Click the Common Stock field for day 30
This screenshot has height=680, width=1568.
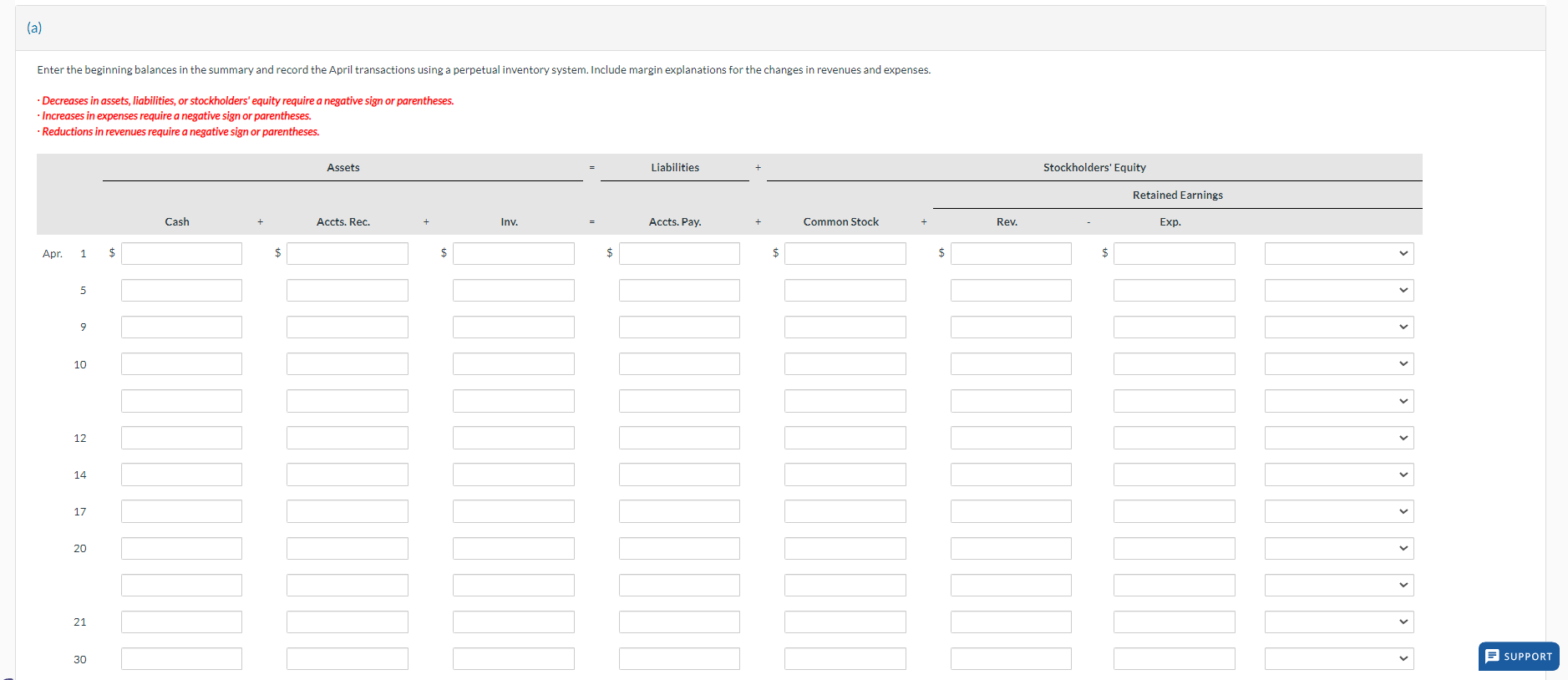845,658
